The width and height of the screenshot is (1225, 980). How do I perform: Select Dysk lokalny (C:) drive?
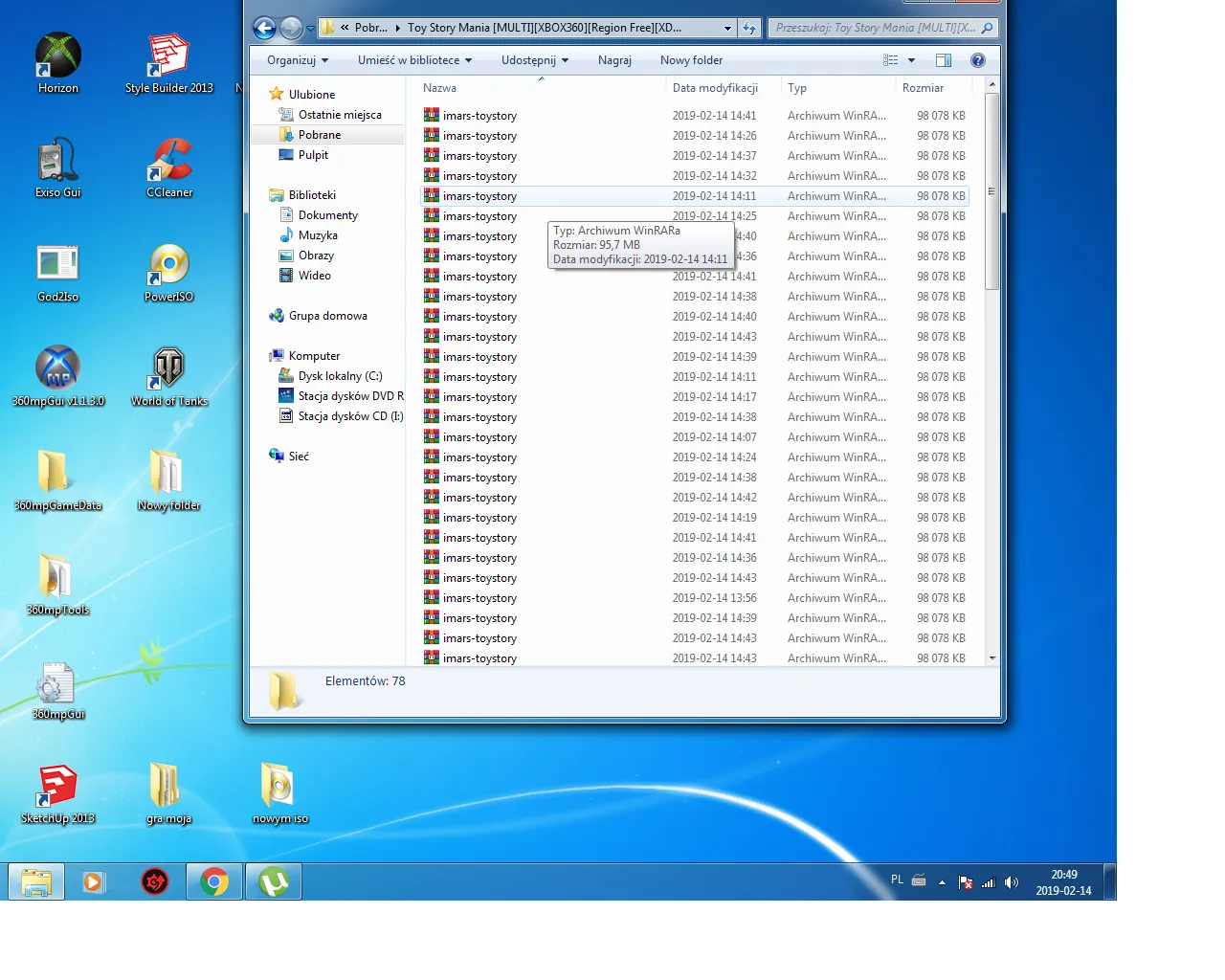tap(340, 376)
